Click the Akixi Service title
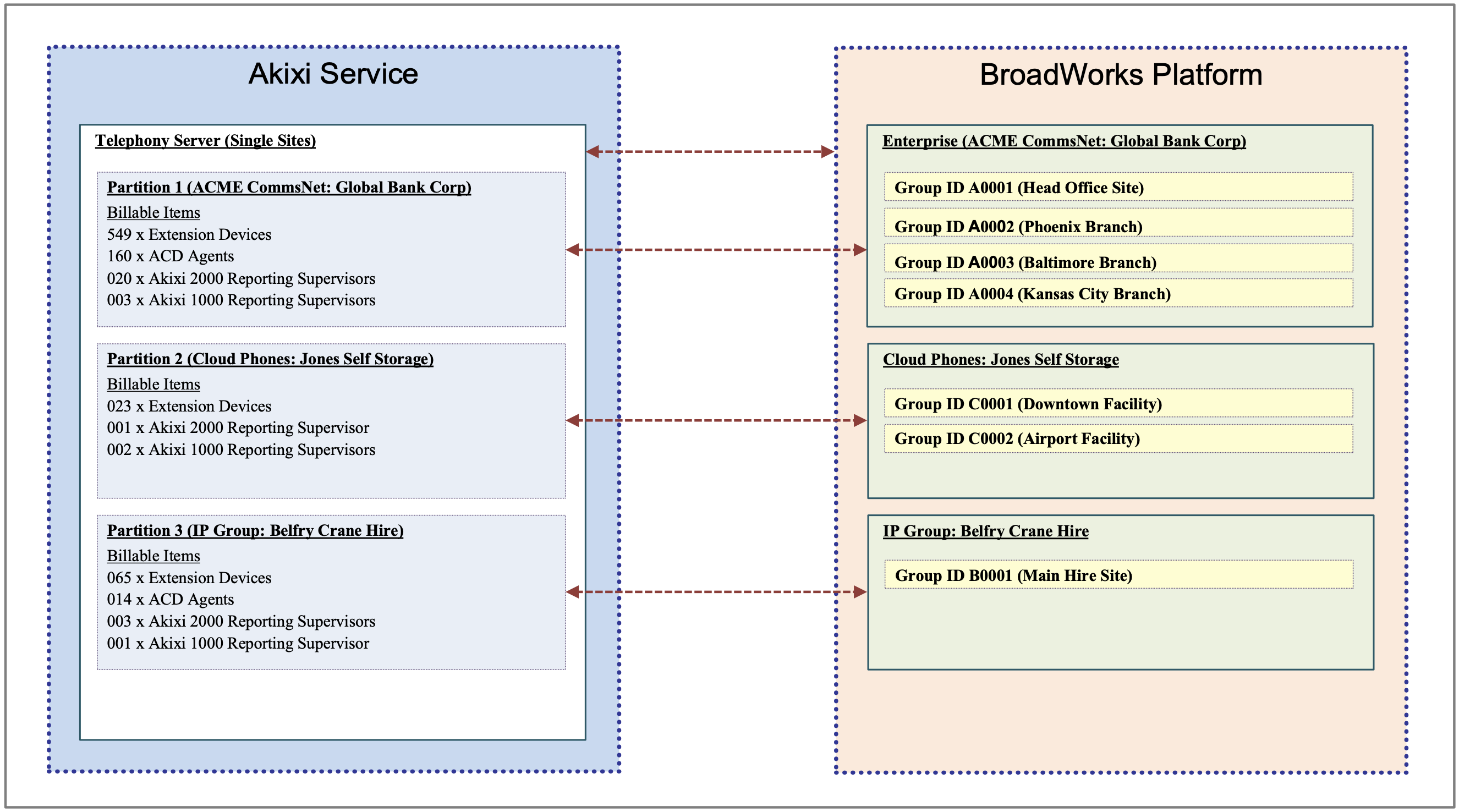 pos(333,74)
